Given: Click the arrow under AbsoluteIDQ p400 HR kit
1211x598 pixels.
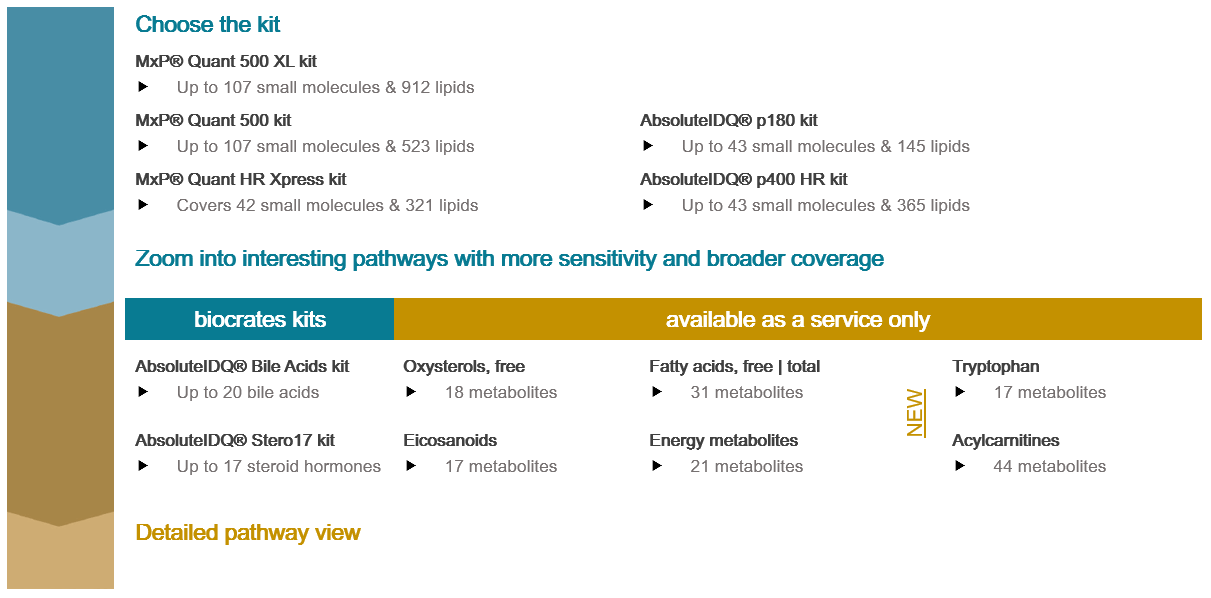Looking at the screenshot, I should [648, 205].
